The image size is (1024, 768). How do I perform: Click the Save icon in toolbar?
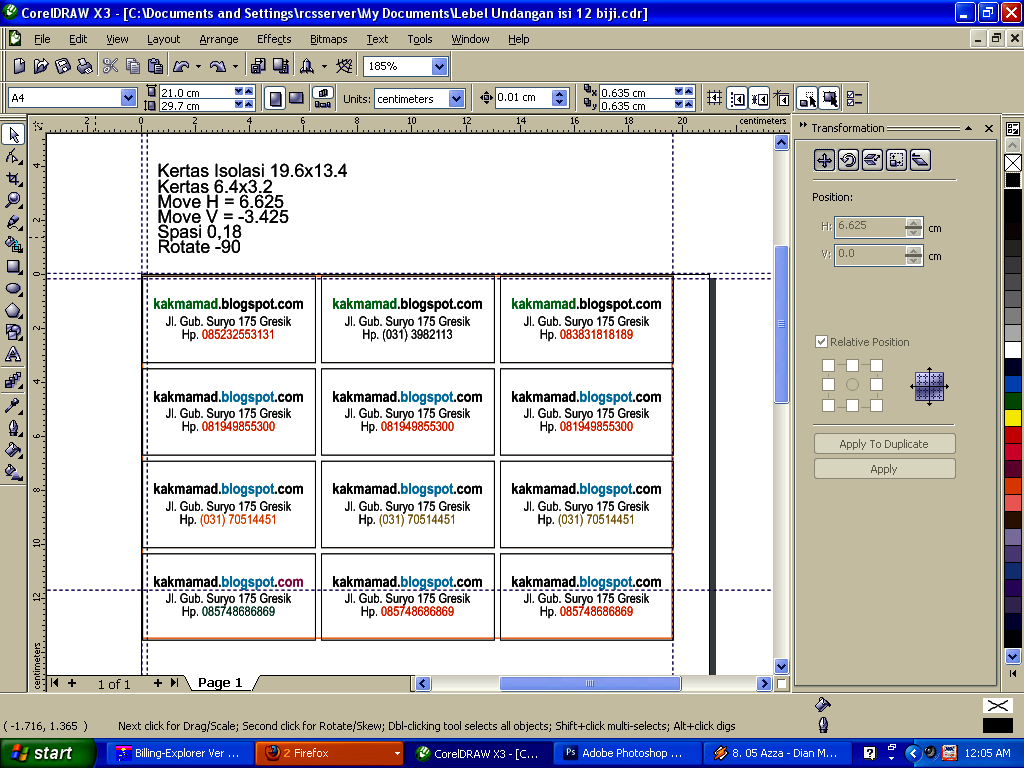[63, 66]
